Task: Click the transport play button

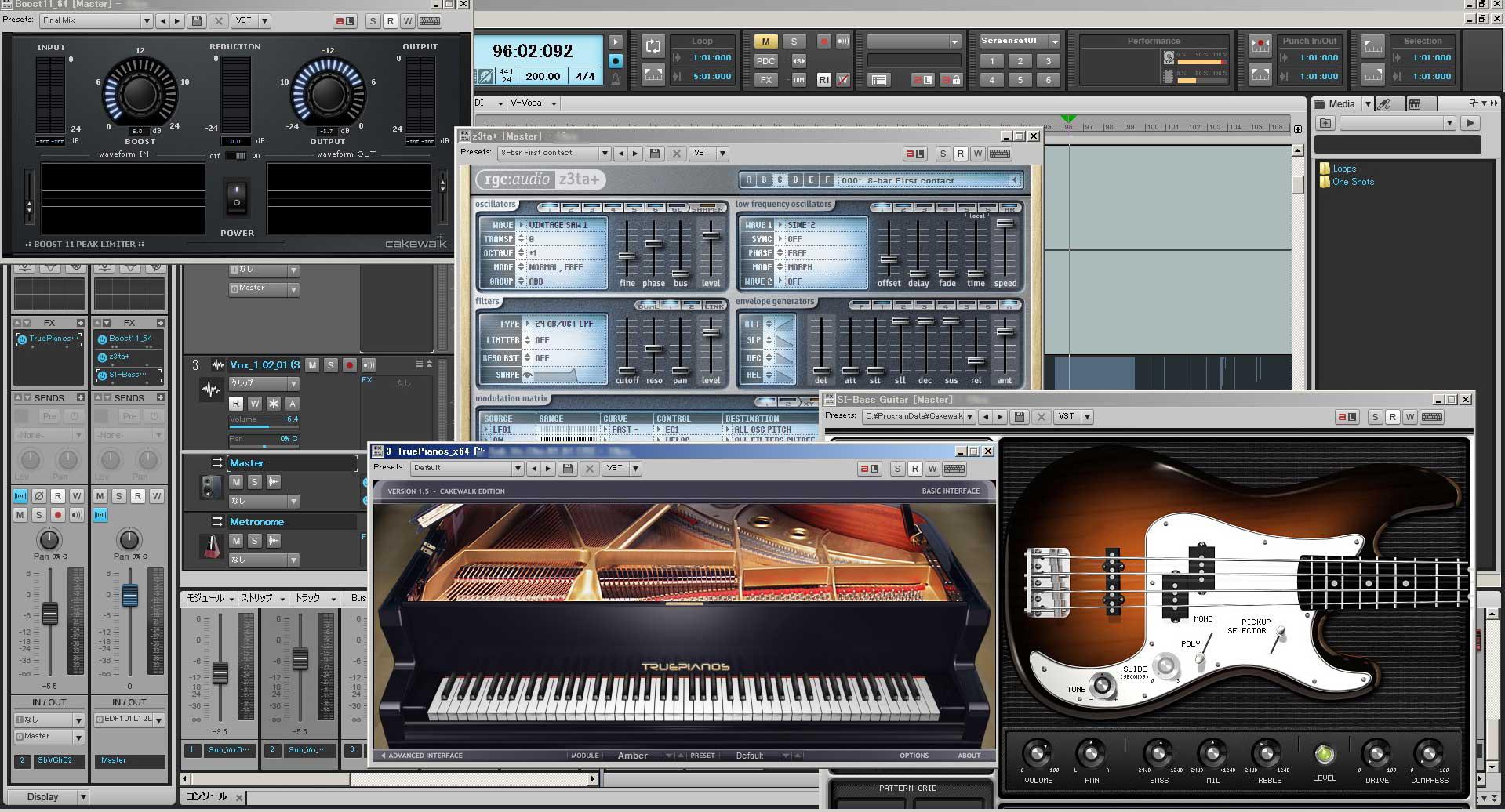Action: pos(616,42)
